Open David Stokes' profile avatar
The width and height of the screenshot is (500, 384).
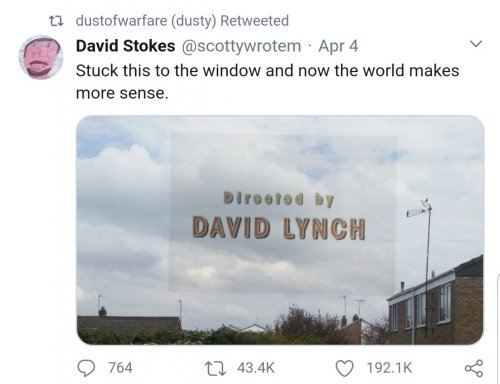pos(41,57)
